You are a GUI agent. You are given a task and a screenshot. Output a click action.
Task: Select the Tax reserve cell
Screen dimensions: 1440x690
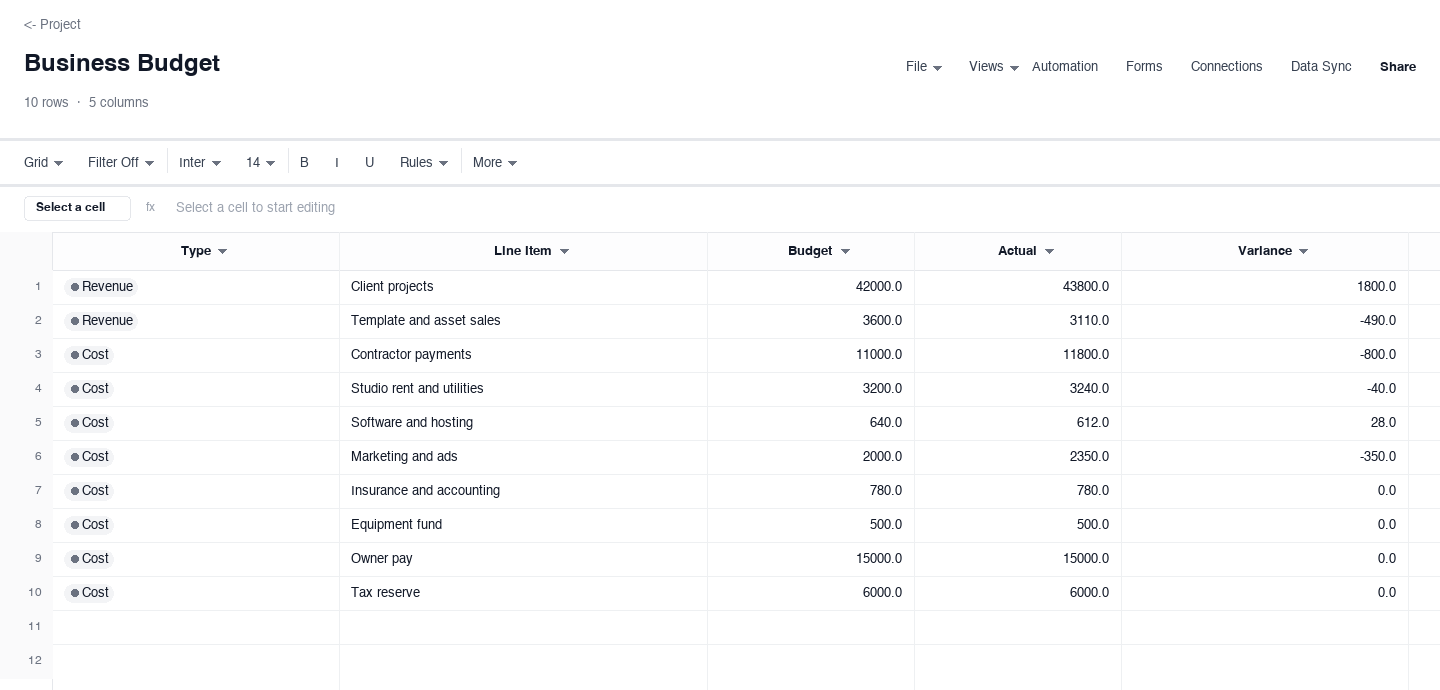tap(523, 593)
